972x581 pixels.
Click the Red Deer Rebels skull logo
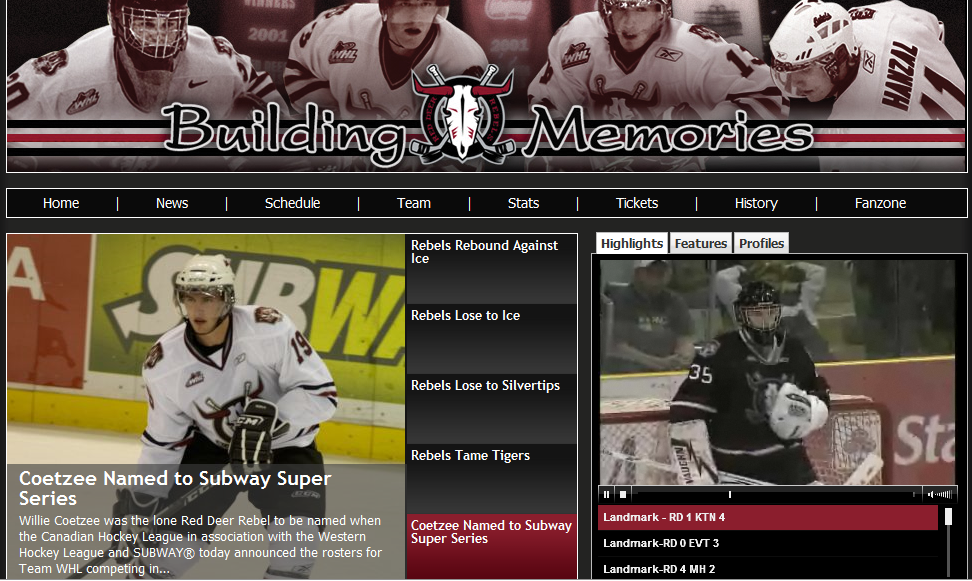click(x=462, y=113)
